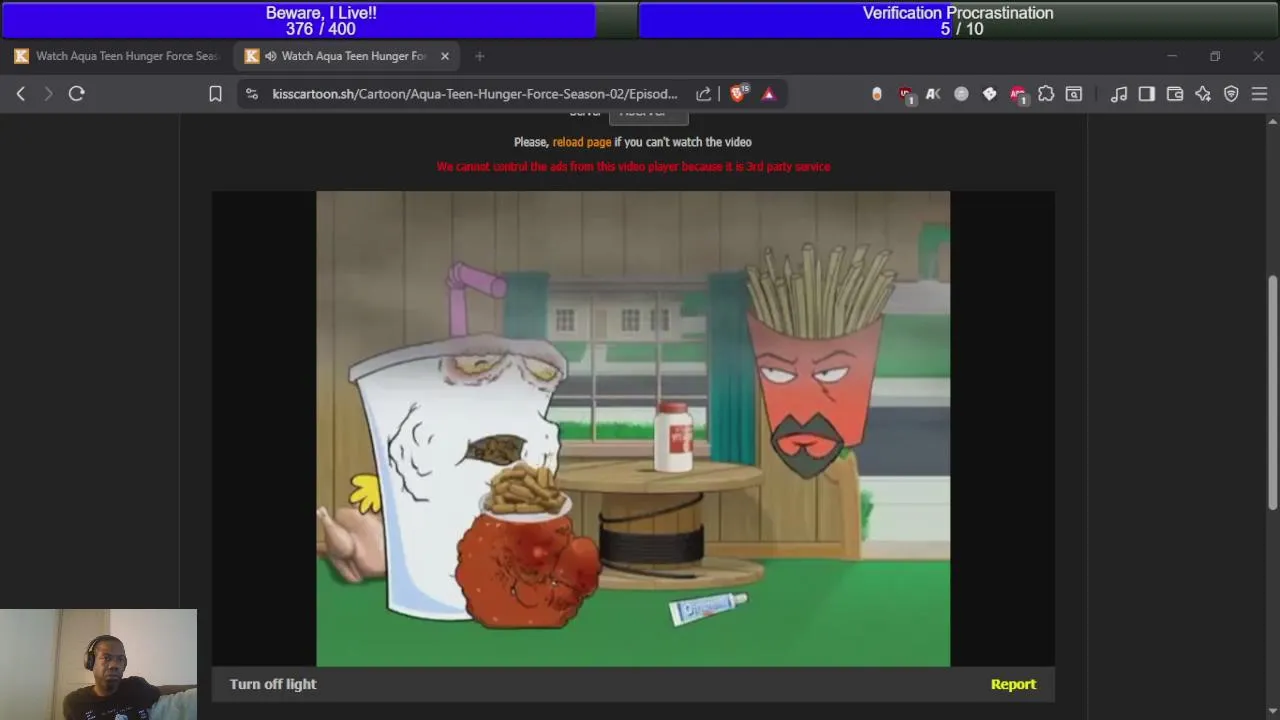Click the cartoon video player frame
Screen dimensions: 1280x720
coord(633,428)
